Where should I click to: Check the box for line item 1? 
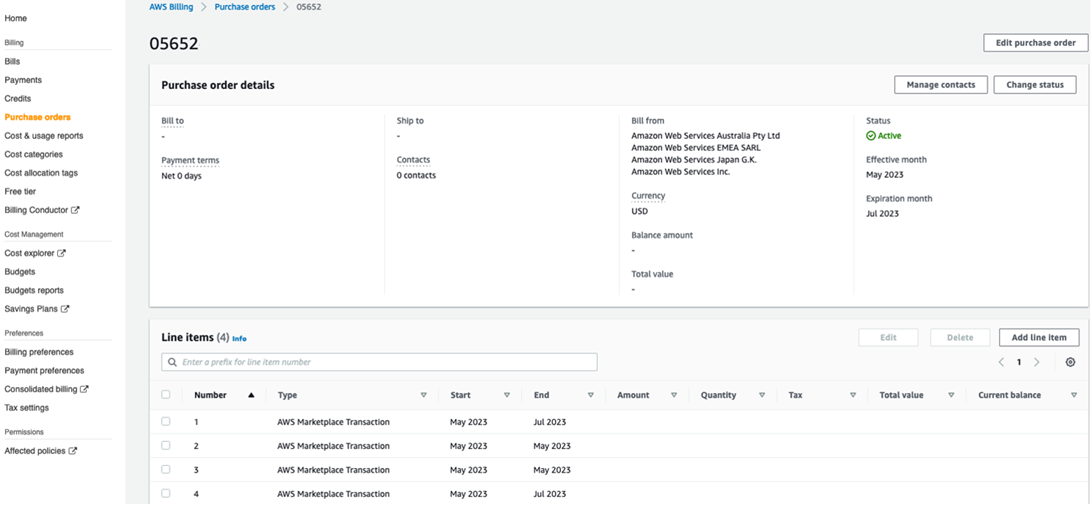pos(166,421)
